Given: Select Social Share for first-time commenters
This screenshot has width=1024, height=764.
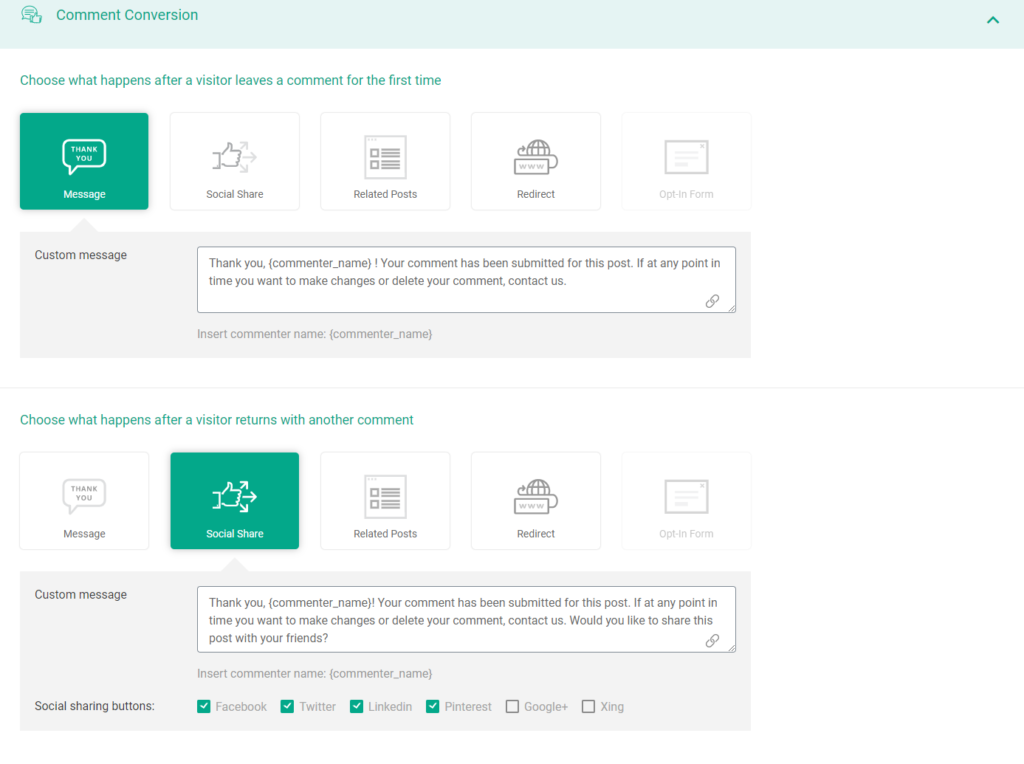Looking at the screenshot, I should tap(234, 161).
